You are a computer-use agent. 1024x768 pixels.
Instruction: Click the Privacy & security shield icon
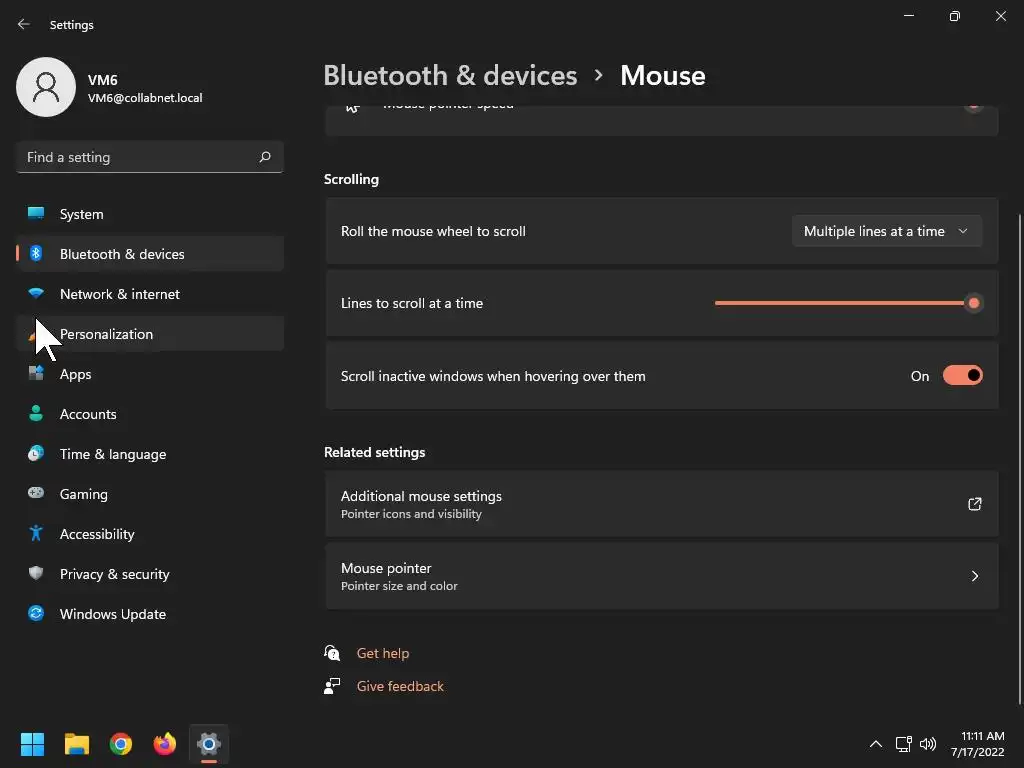36,574
